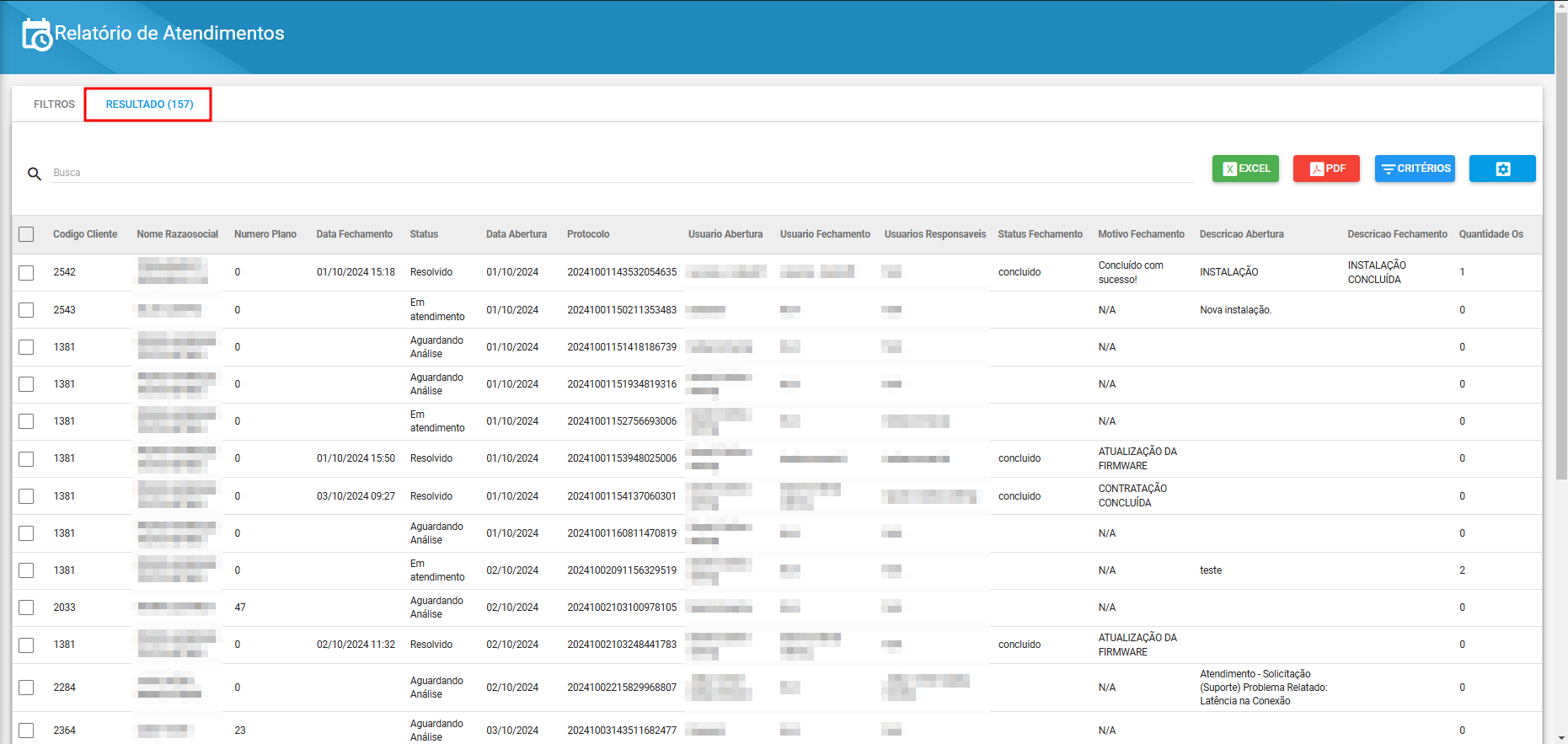Click the Usuario Abertura column header
The width and height of the screenshot is (1568, 744).
click(x=725, y=234)
